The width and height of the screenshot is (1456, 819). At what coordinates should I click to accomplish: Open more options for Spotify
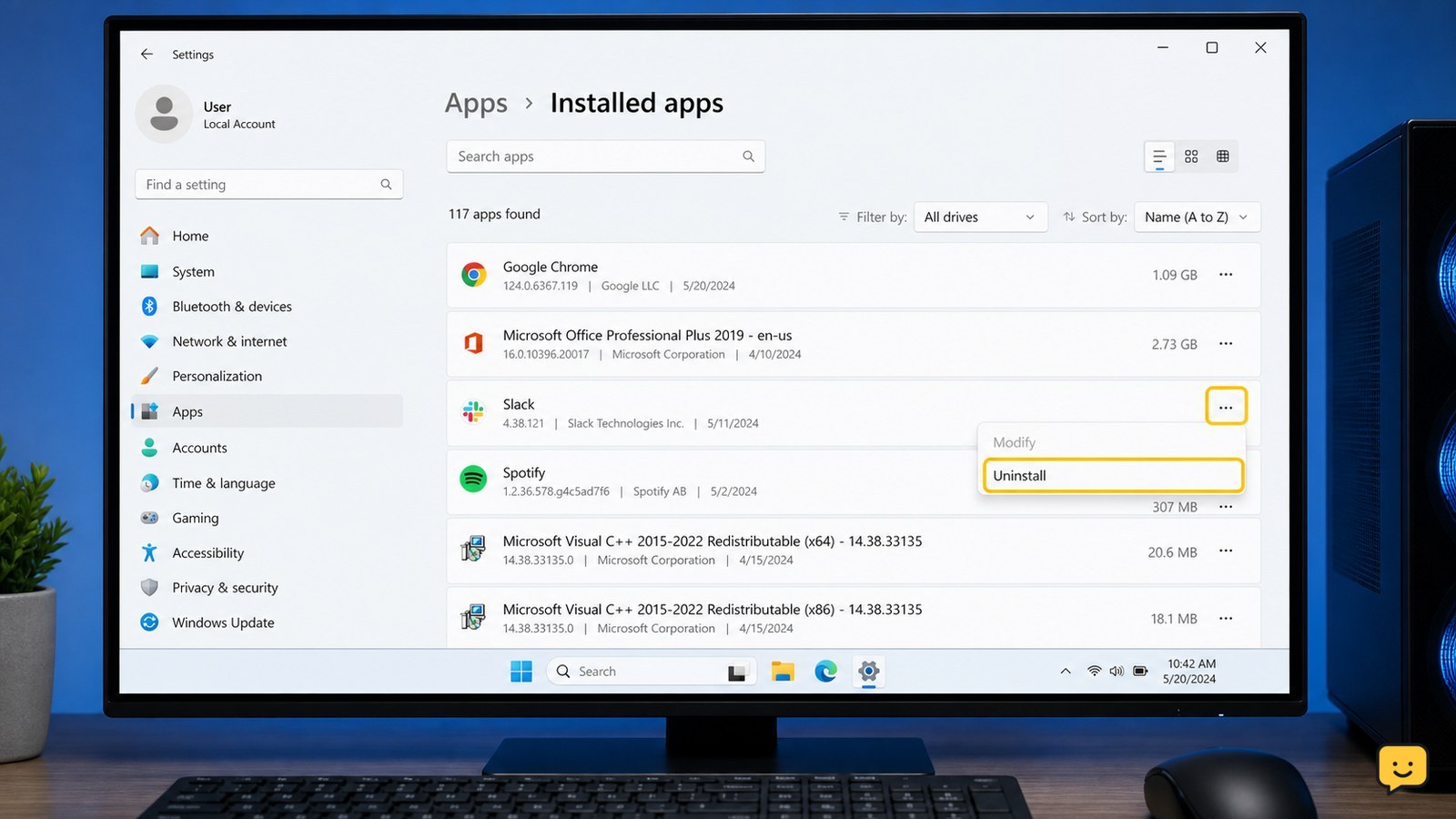(x=1226, y=507)
